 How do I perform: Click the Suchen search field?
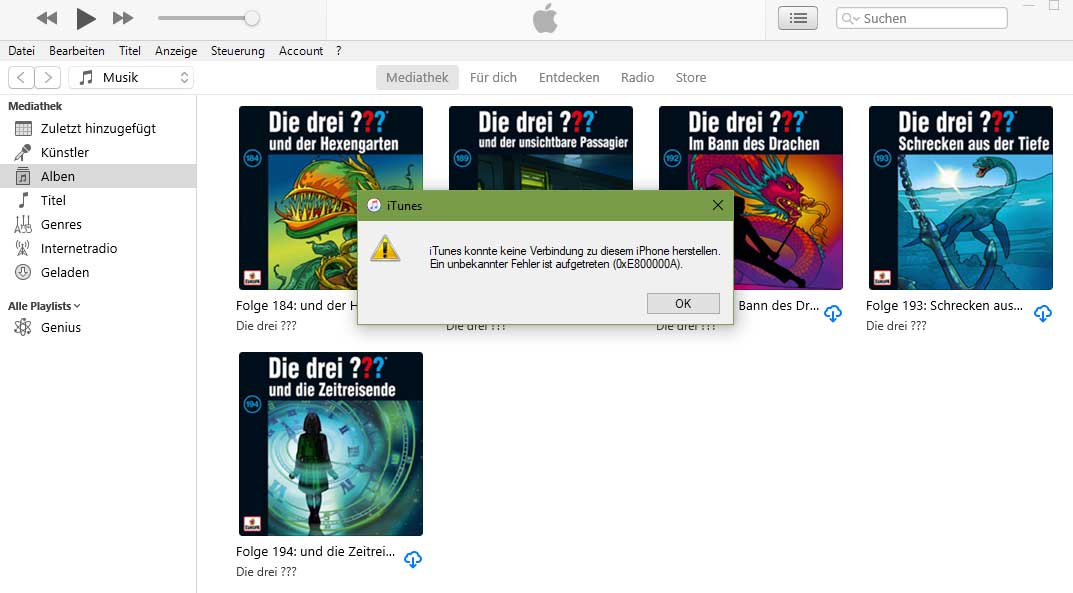921,18
